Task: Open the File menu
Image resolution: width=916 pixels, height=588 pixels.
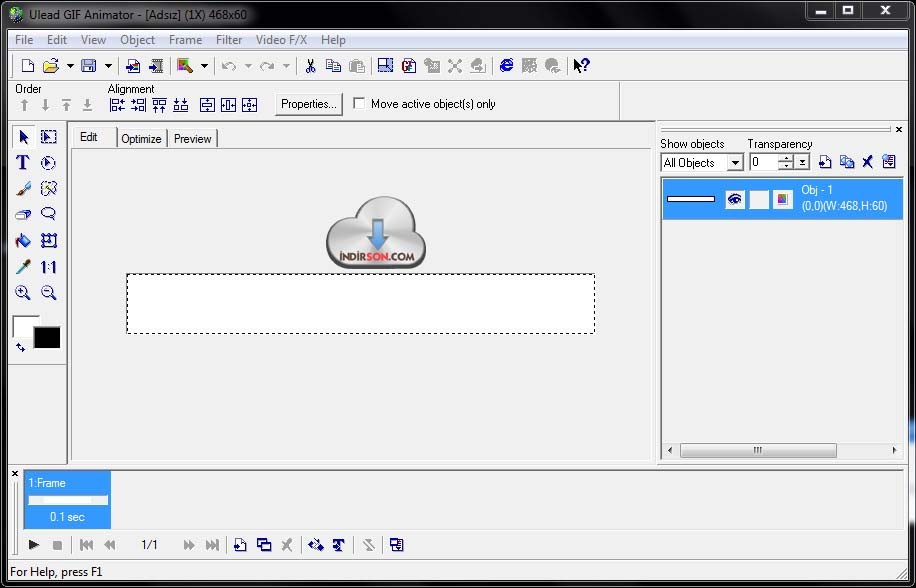Action: [x=24, y=40]
